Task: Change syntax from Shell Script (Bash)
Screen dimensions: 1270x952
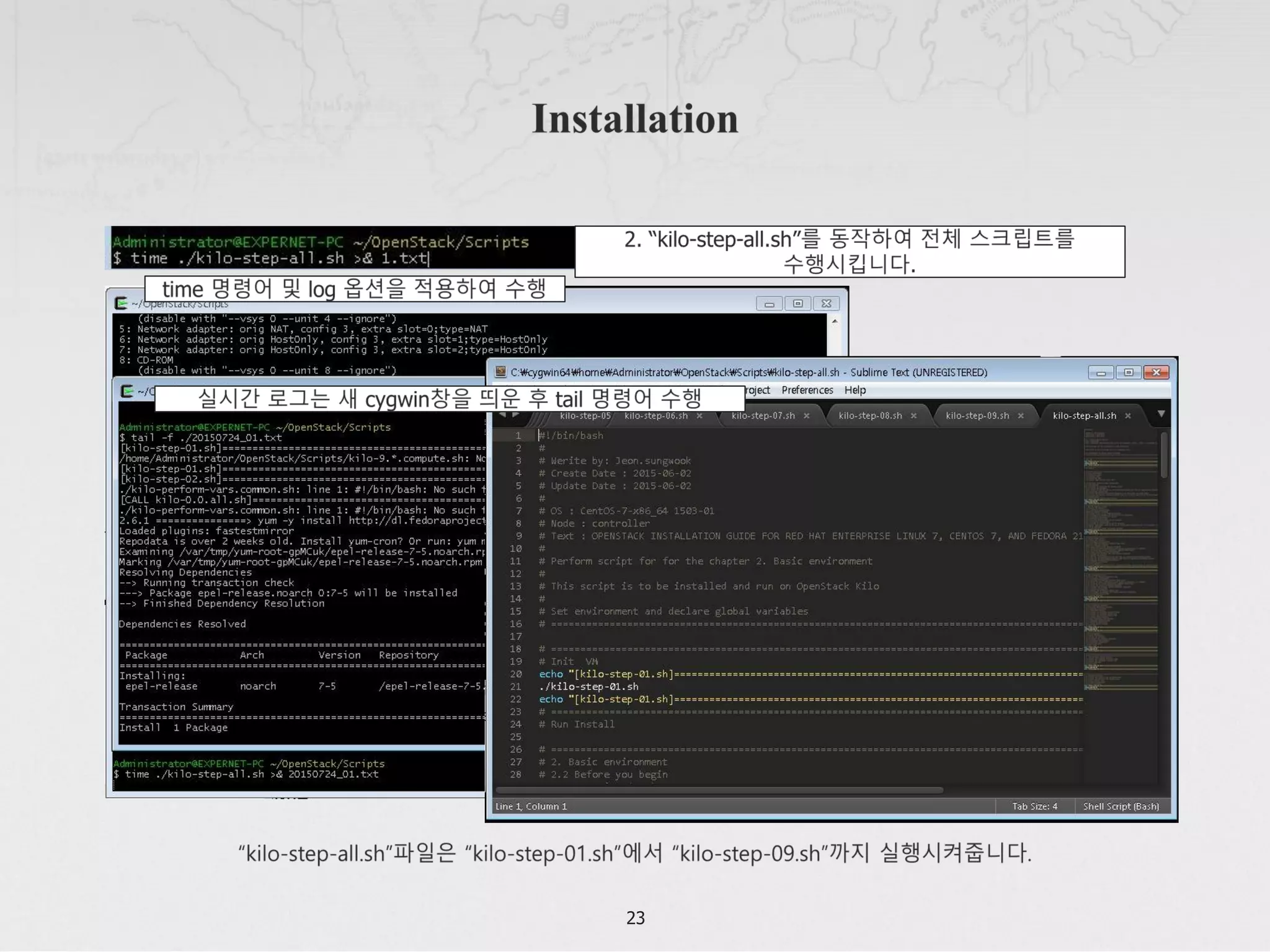Action: (x=1121, y=806)
